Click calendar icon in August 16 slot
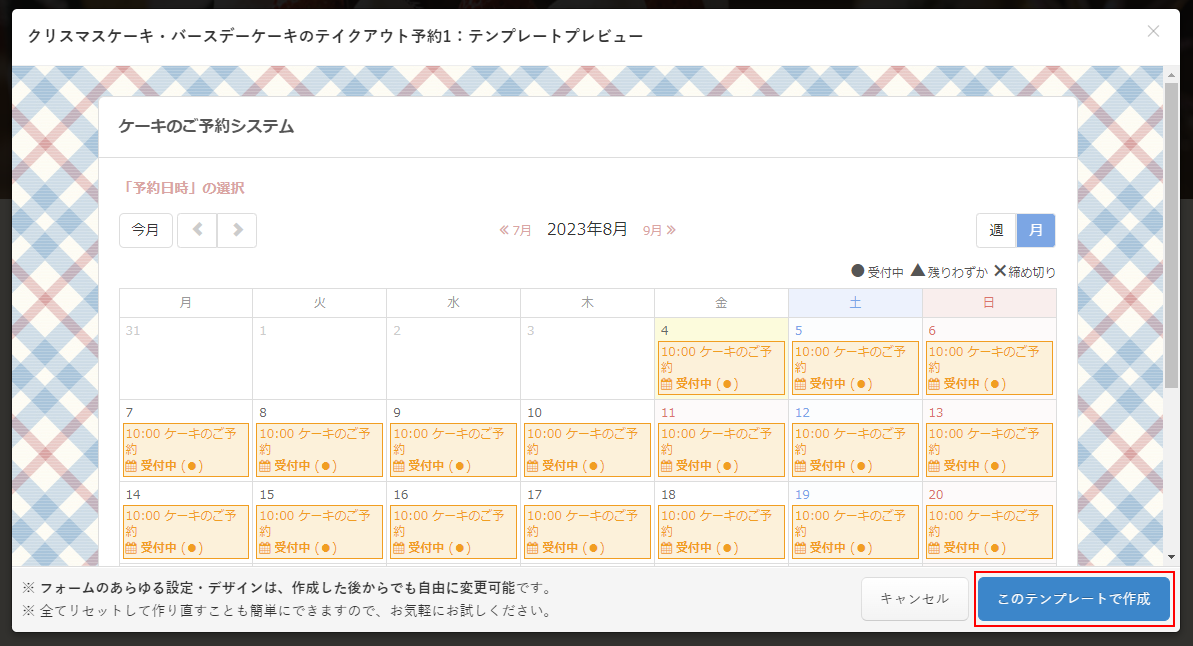The height and width of the screenshot is (646, 1193). point(398,548)
